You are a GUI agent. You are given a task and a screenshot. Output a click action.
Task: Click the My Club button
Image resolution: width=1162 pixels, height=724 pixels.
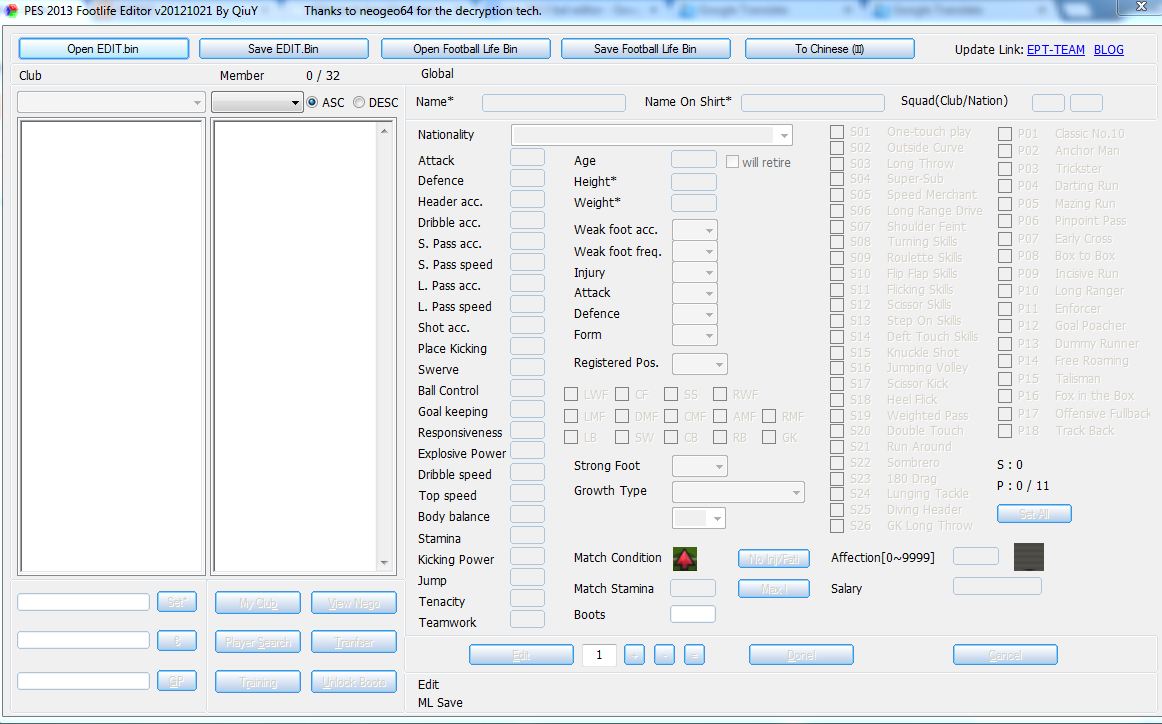tap(258, 603)
